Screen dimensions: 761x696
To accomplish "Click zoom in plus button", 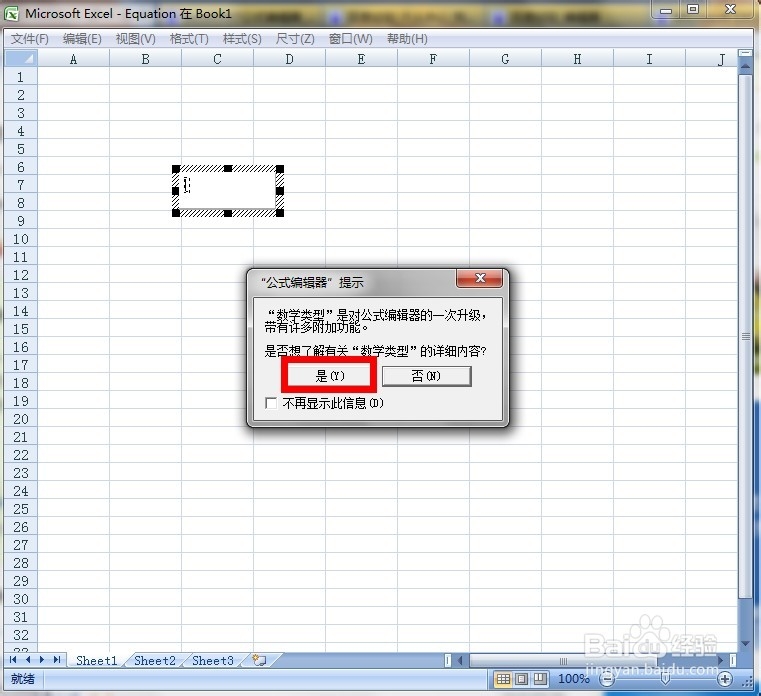I will [725, 679].
